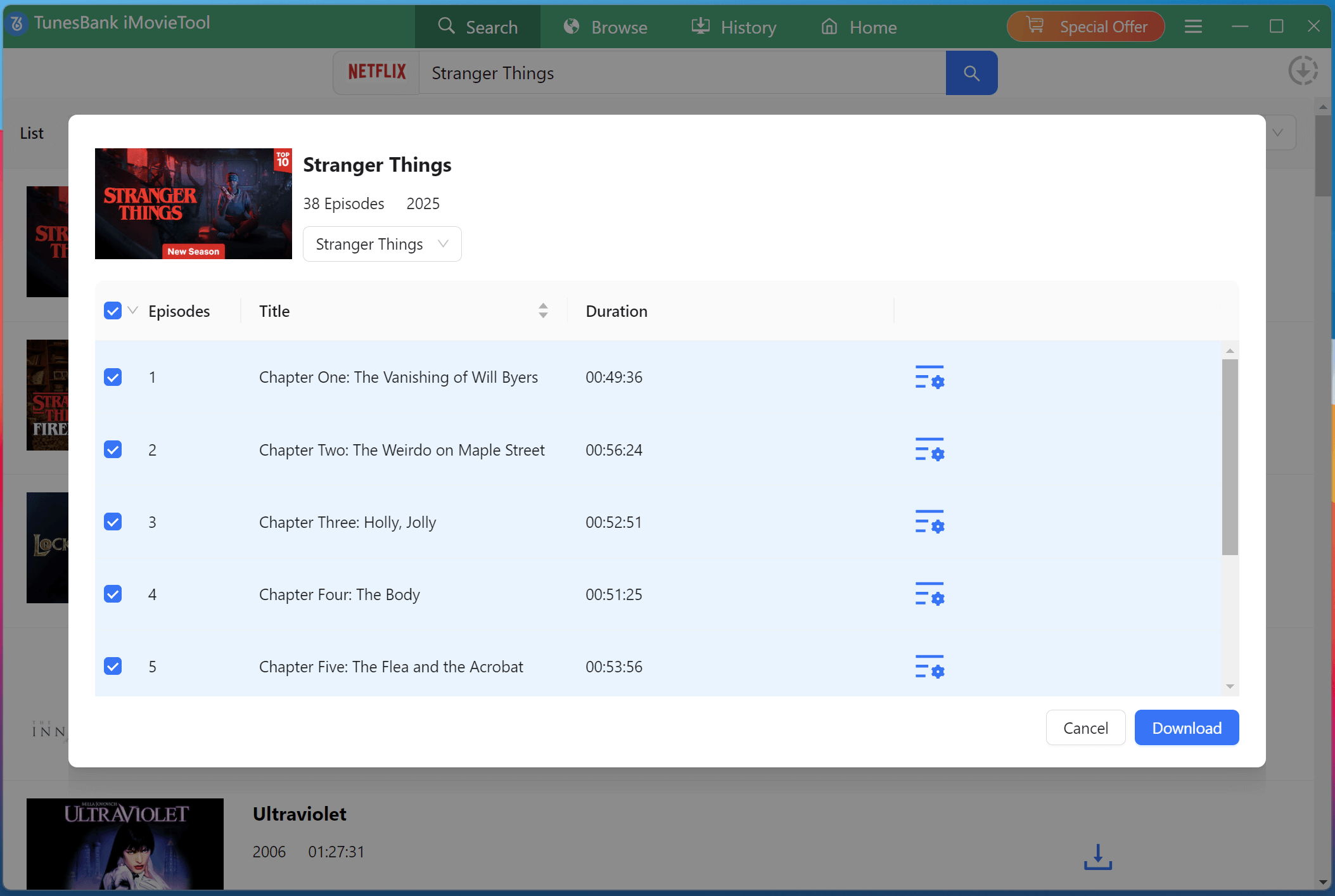Screen dimensions: 1335x896
Task: Open settings for Chapter One episode
Action: point(929,377)
